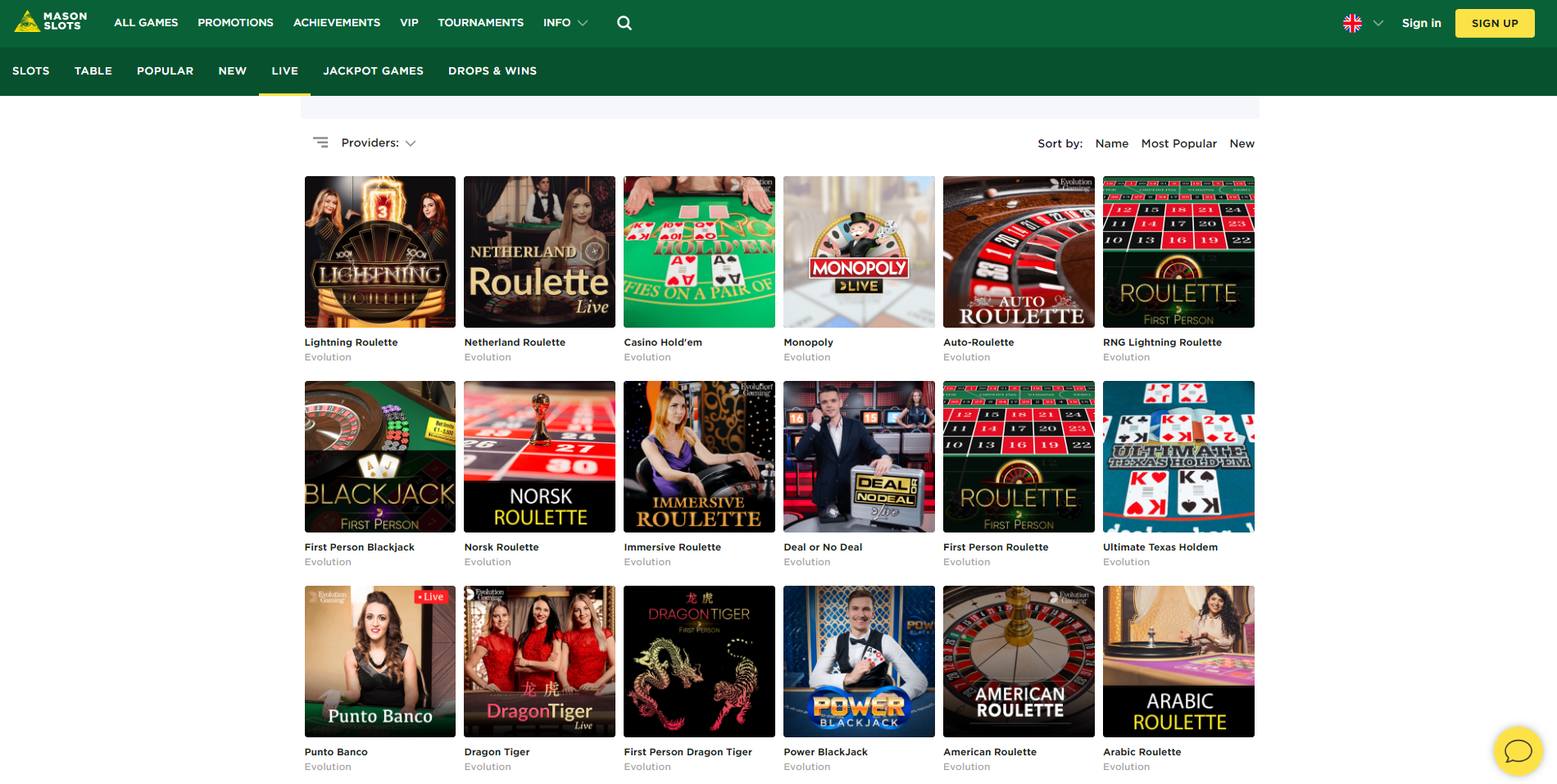The image size is (1557, 784).
Task: Switch to the TABLE category tab
Action: point(93,71)
